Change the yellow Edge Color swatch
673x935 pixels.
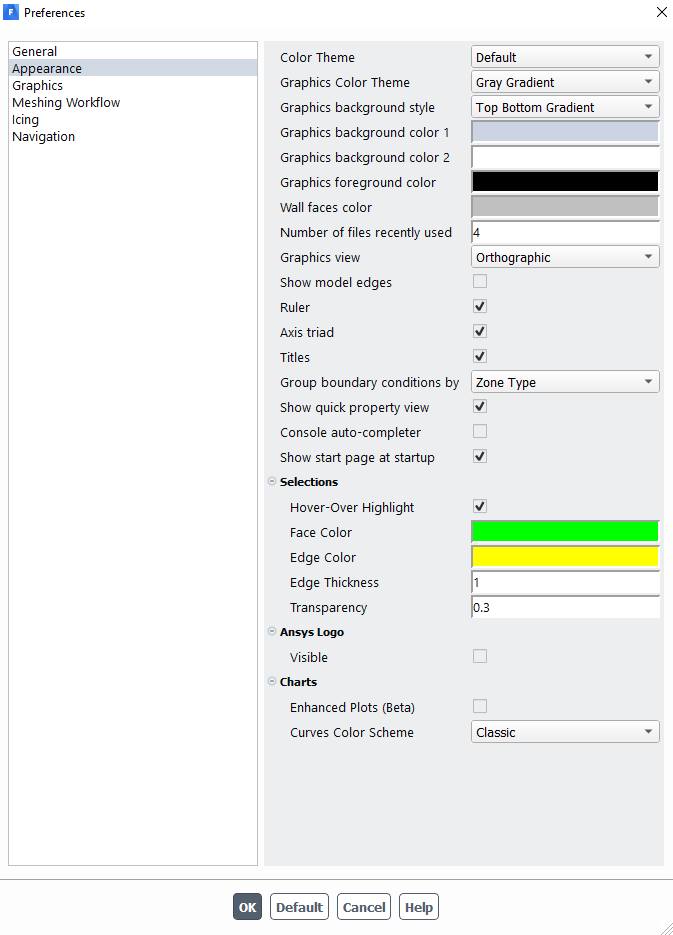pyautogui.click(x=565, y=557)
